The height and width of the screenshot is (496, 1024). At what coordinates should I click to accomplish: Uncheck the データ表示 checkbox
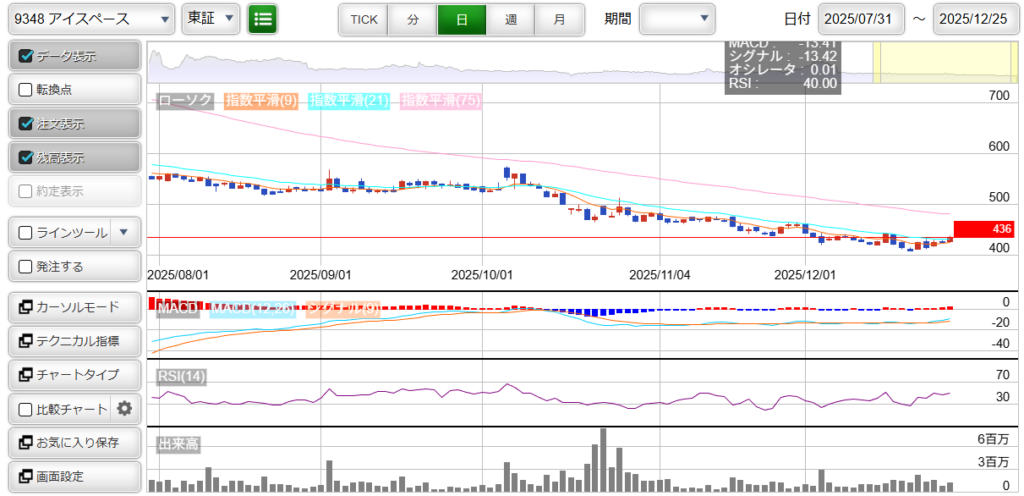(x=27, y=56)
